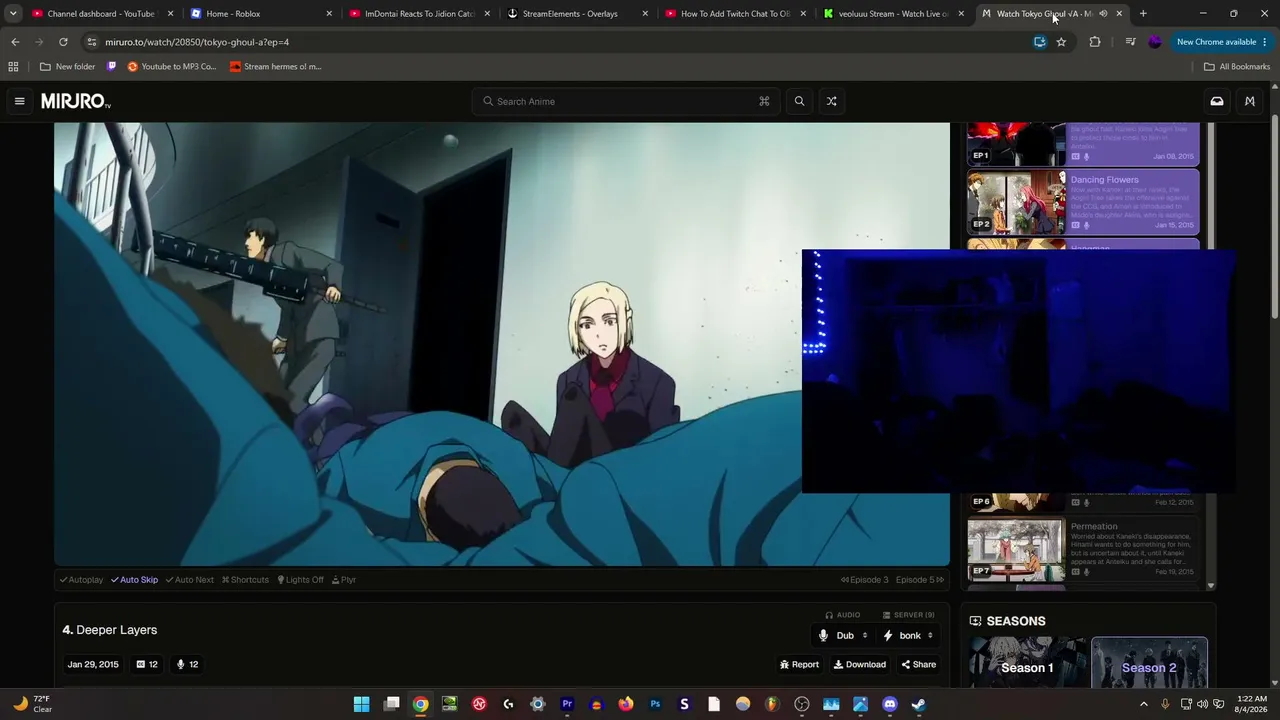Screen dimensions: 1280x720
Task: Open the clock showing 1:22 AM
Action: [1252, 704]
